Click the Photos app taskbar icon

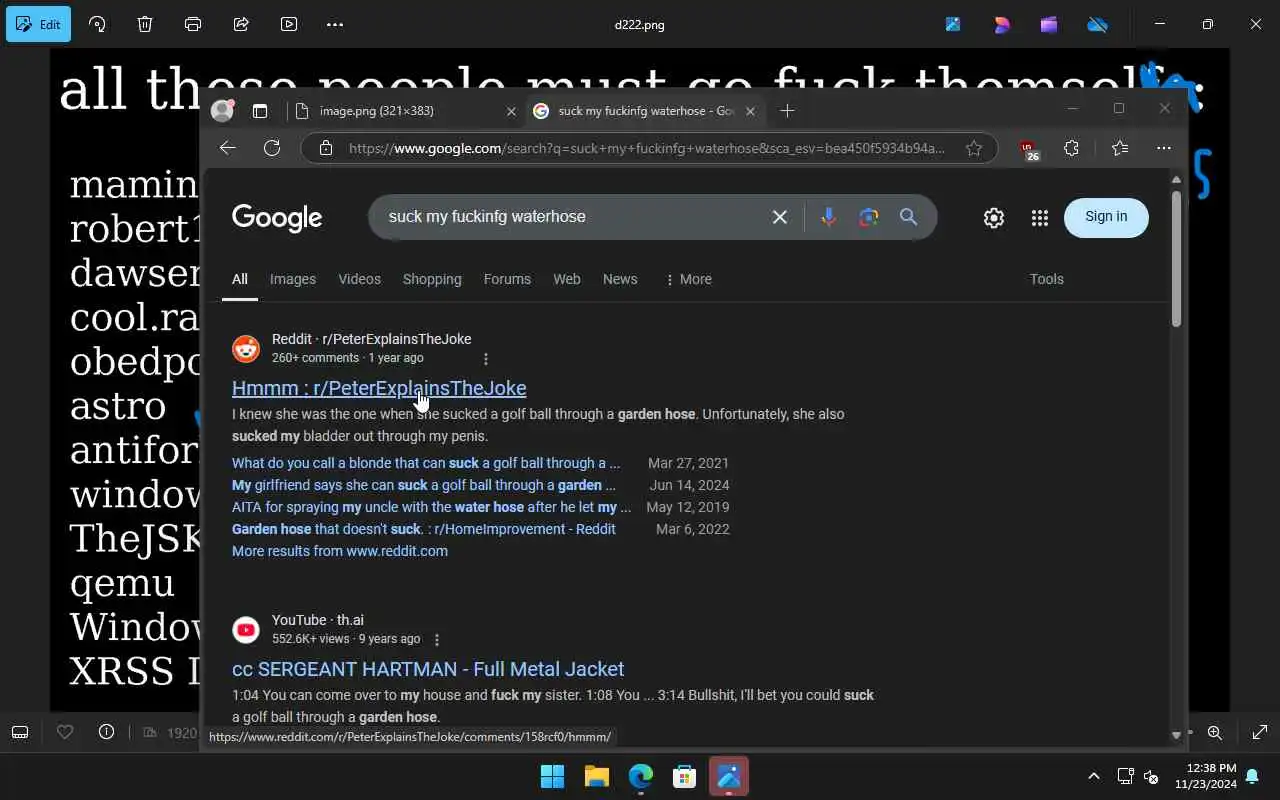pyautogui.click(x=729, y=776)
